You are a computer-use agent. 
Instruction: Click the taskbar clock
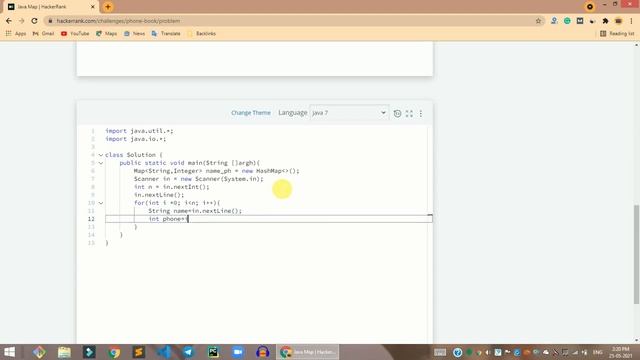(x=621, y=352)
